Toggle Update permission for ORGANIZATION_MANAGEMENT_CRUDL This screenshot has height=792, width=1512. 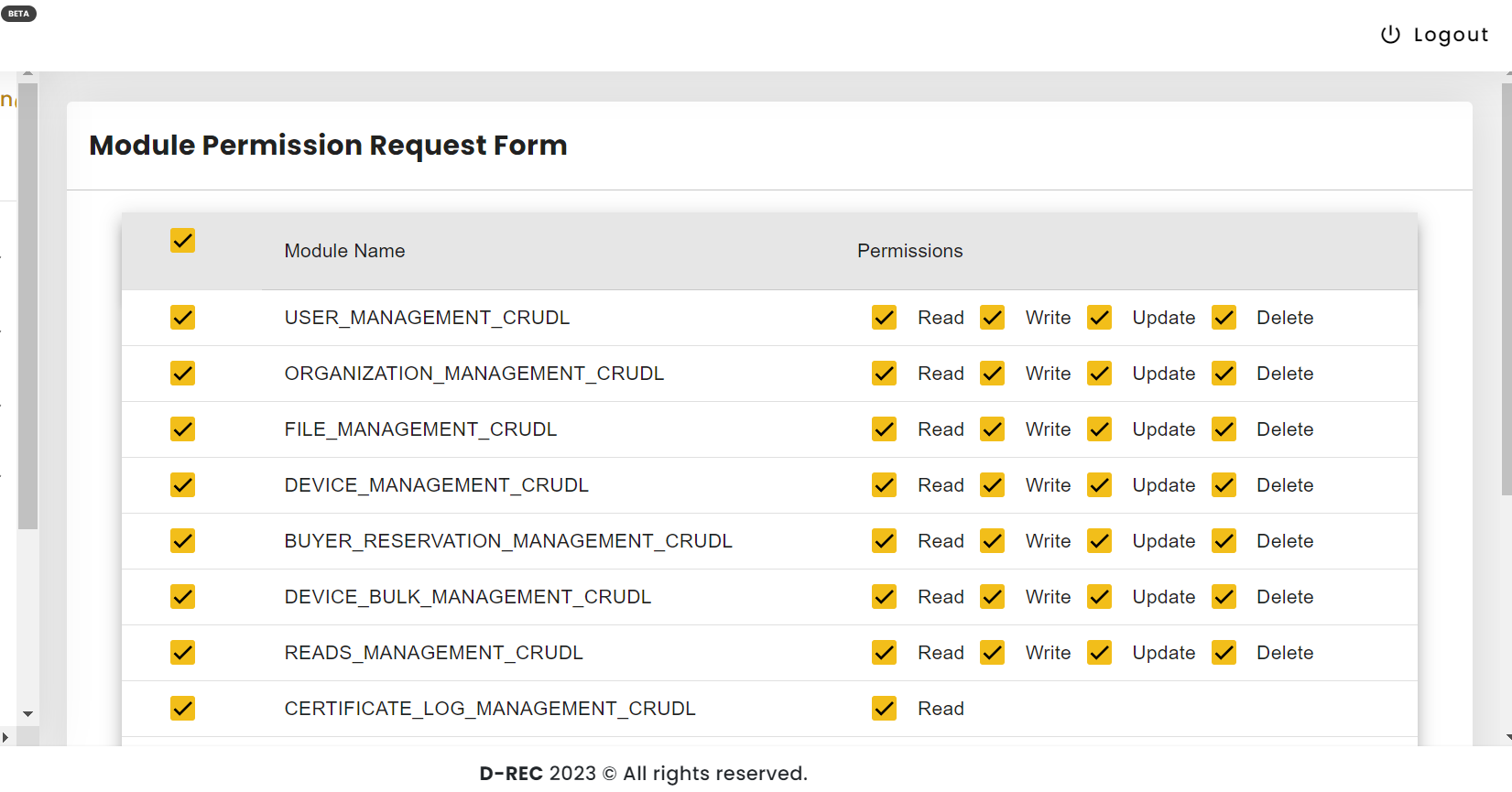[x=1099, y=374]
